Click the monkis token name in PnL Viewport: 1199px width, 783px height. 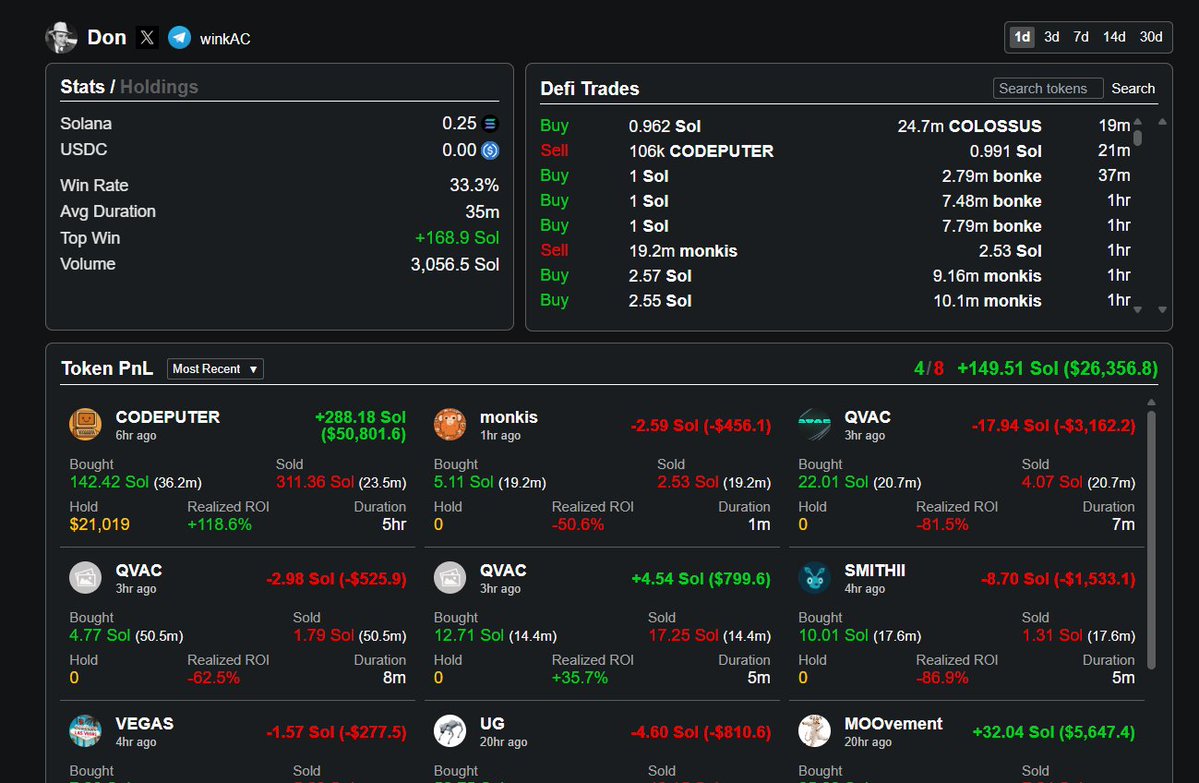(509, 417)
